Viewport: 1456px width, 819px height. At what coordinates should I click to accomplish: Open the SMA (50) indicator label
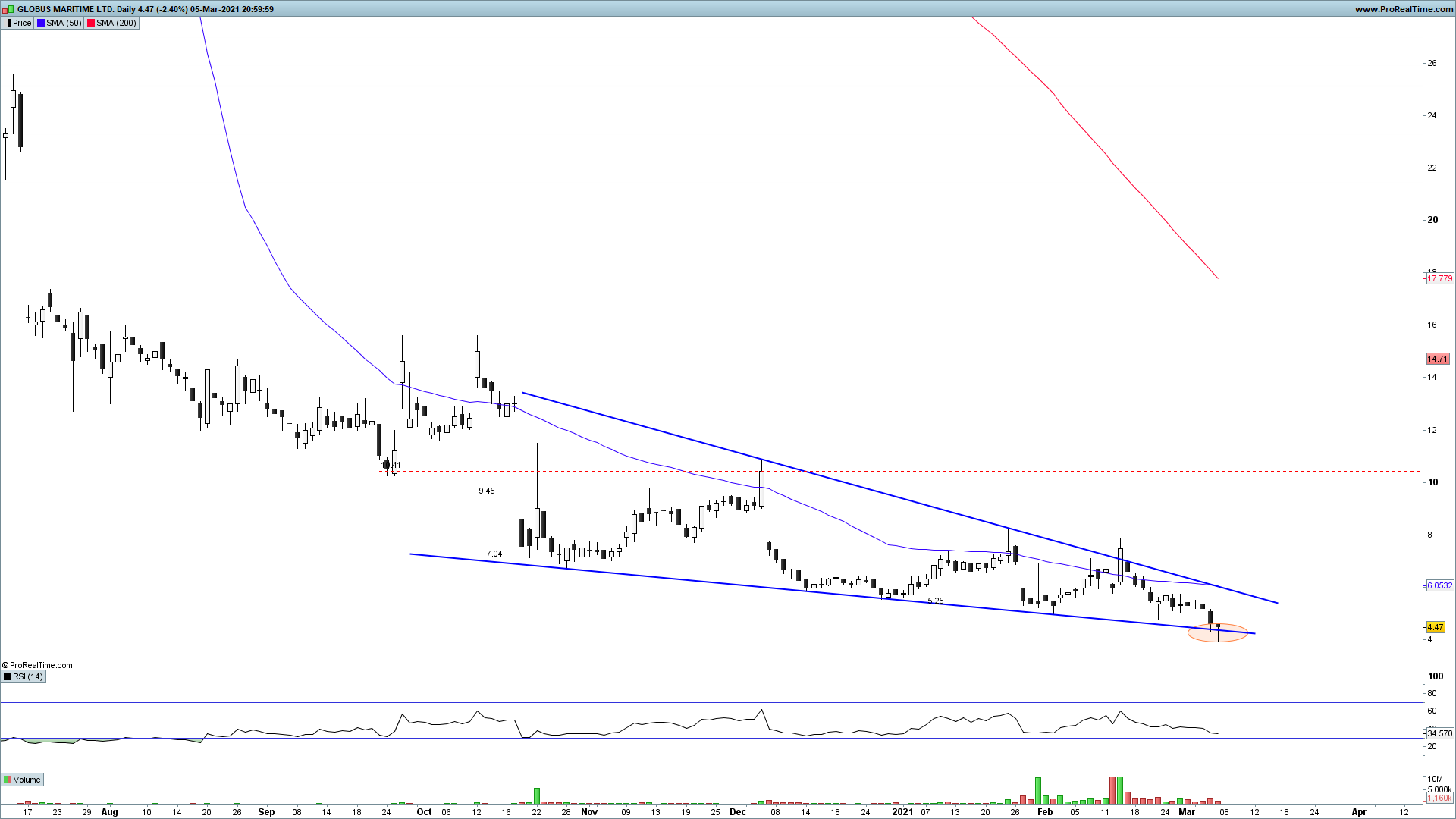pos(64,23)
